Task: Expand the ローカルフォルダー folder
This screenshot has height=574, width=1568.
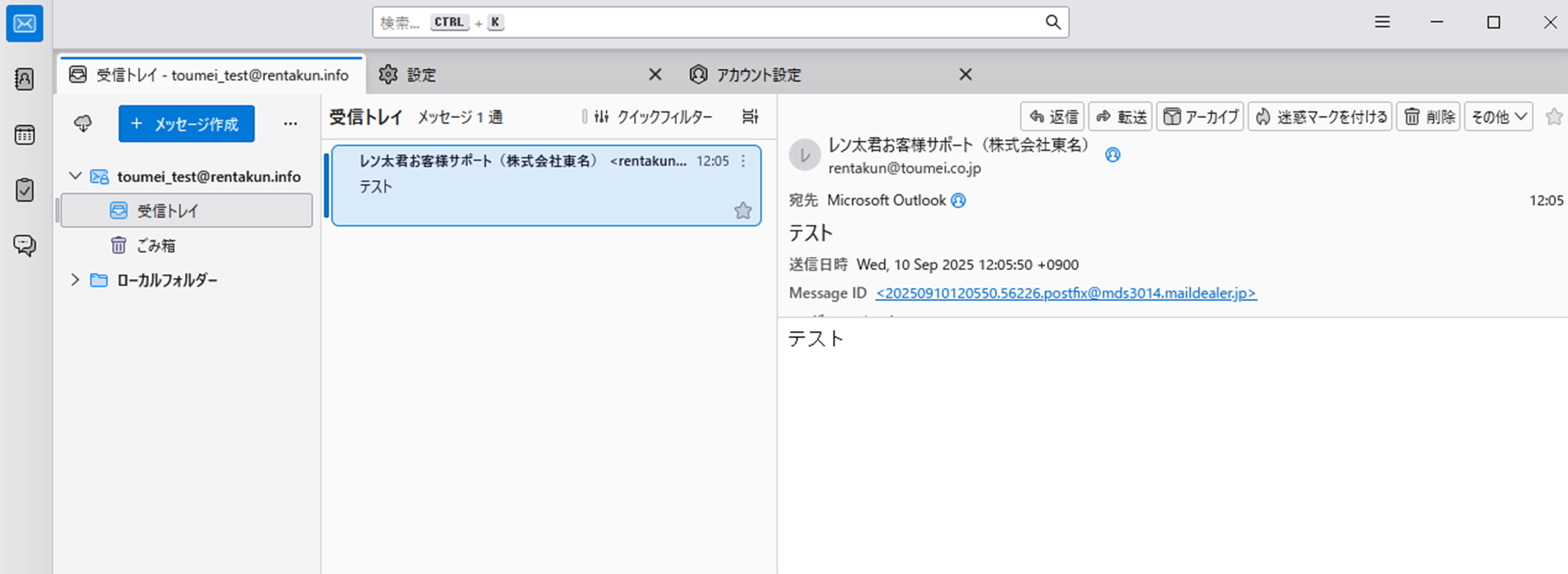Action: tap(75, 280)
